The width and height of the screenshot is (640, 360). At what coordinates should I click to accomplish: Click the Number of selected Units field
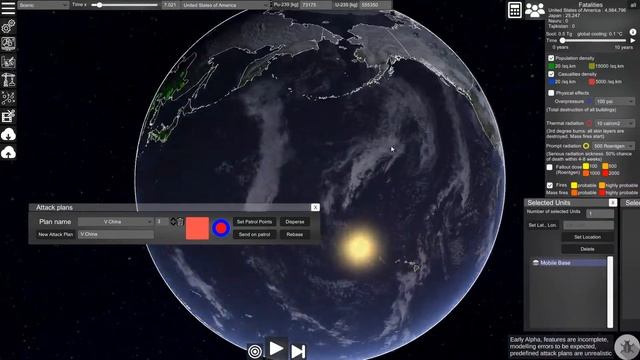pyautogui.click(x=600, y=213)
